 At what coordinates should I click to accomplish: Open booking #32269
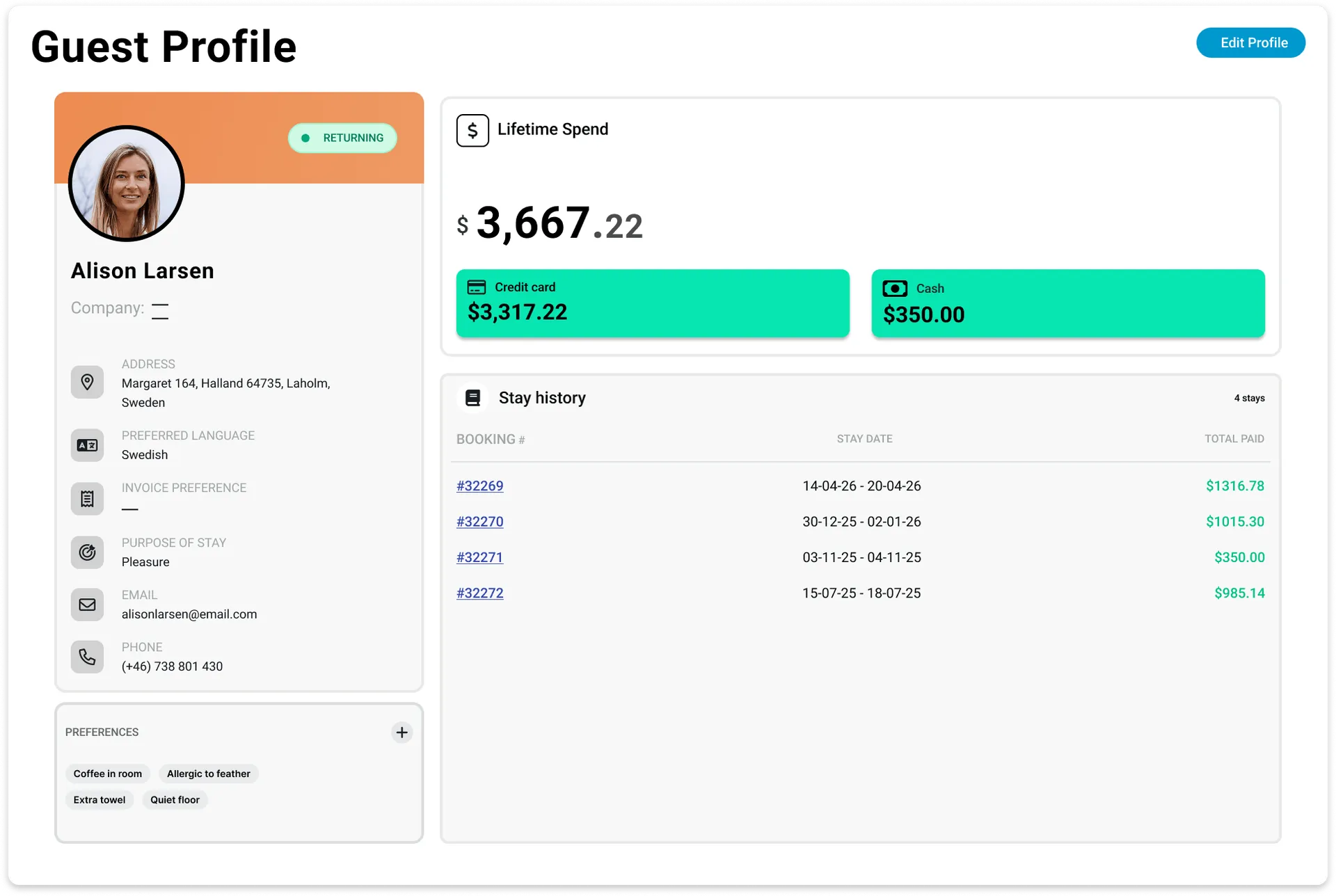pos(479,486)
